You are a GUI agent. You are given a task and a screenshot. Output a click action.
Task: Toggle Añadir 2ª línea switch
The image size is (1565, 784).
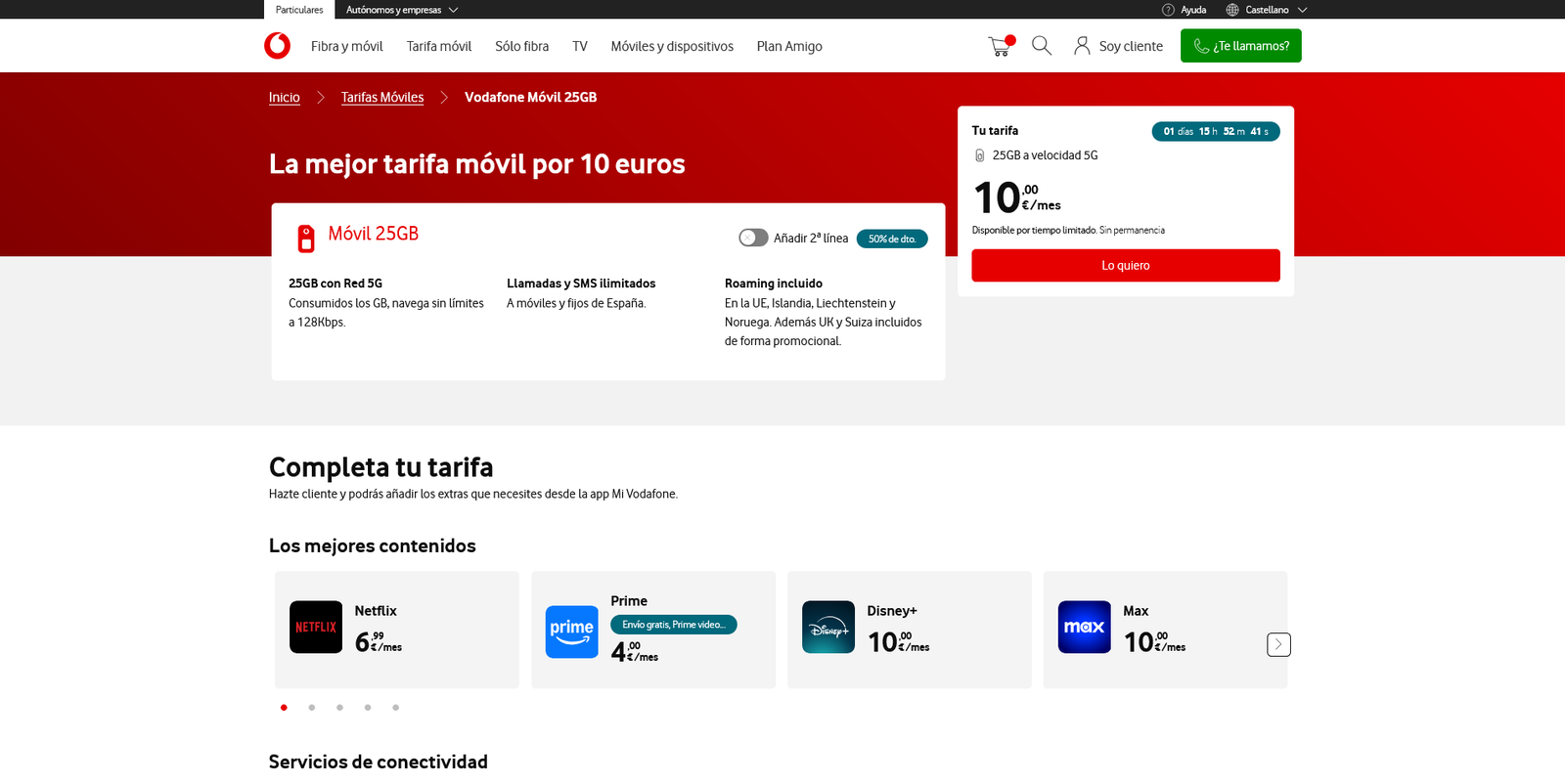pyautogui.click(x=753, y=238)
